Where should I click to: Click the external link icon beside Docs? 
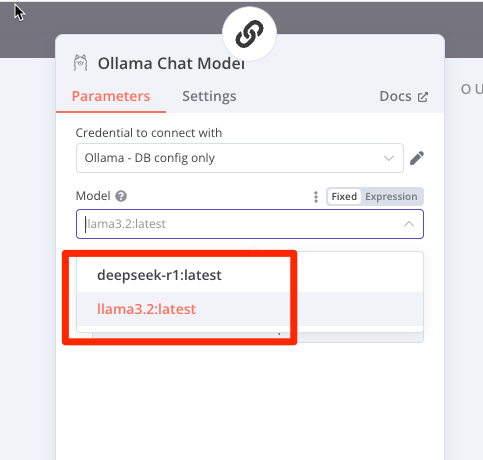click(x=423, y=97)
